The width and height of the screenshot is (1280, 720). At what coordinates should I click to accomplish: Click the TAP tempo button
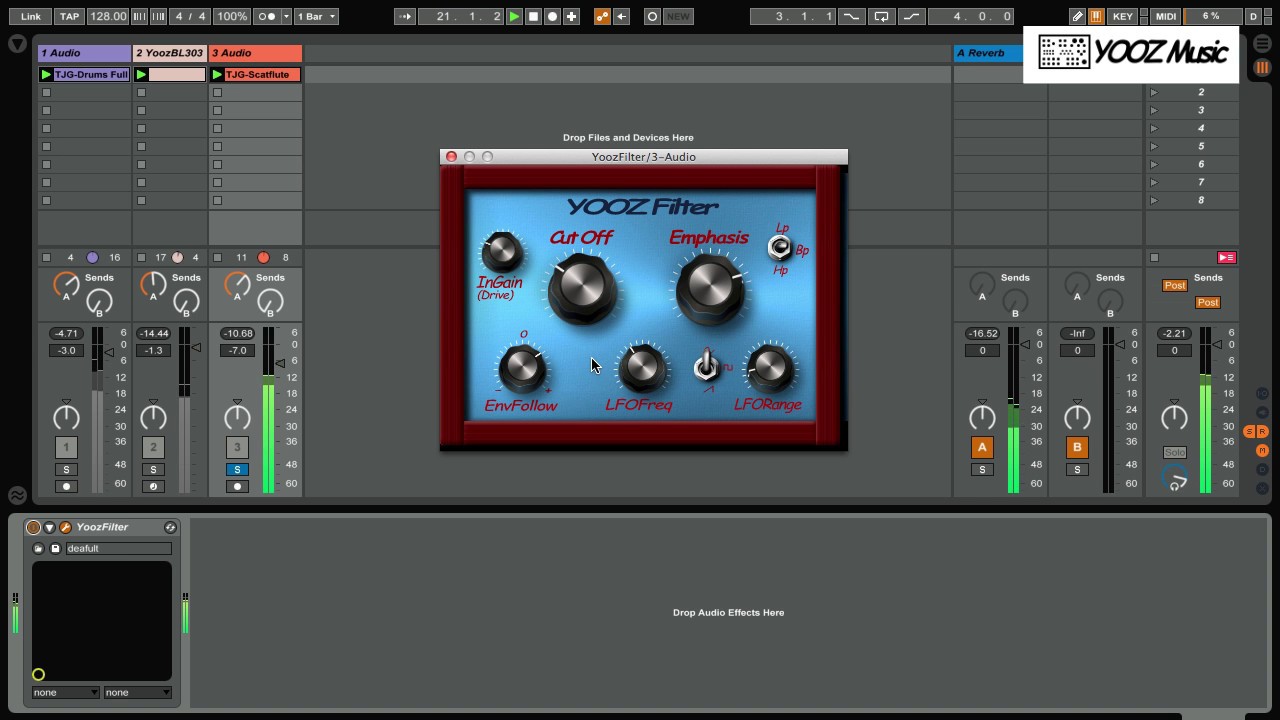[69, 16]
